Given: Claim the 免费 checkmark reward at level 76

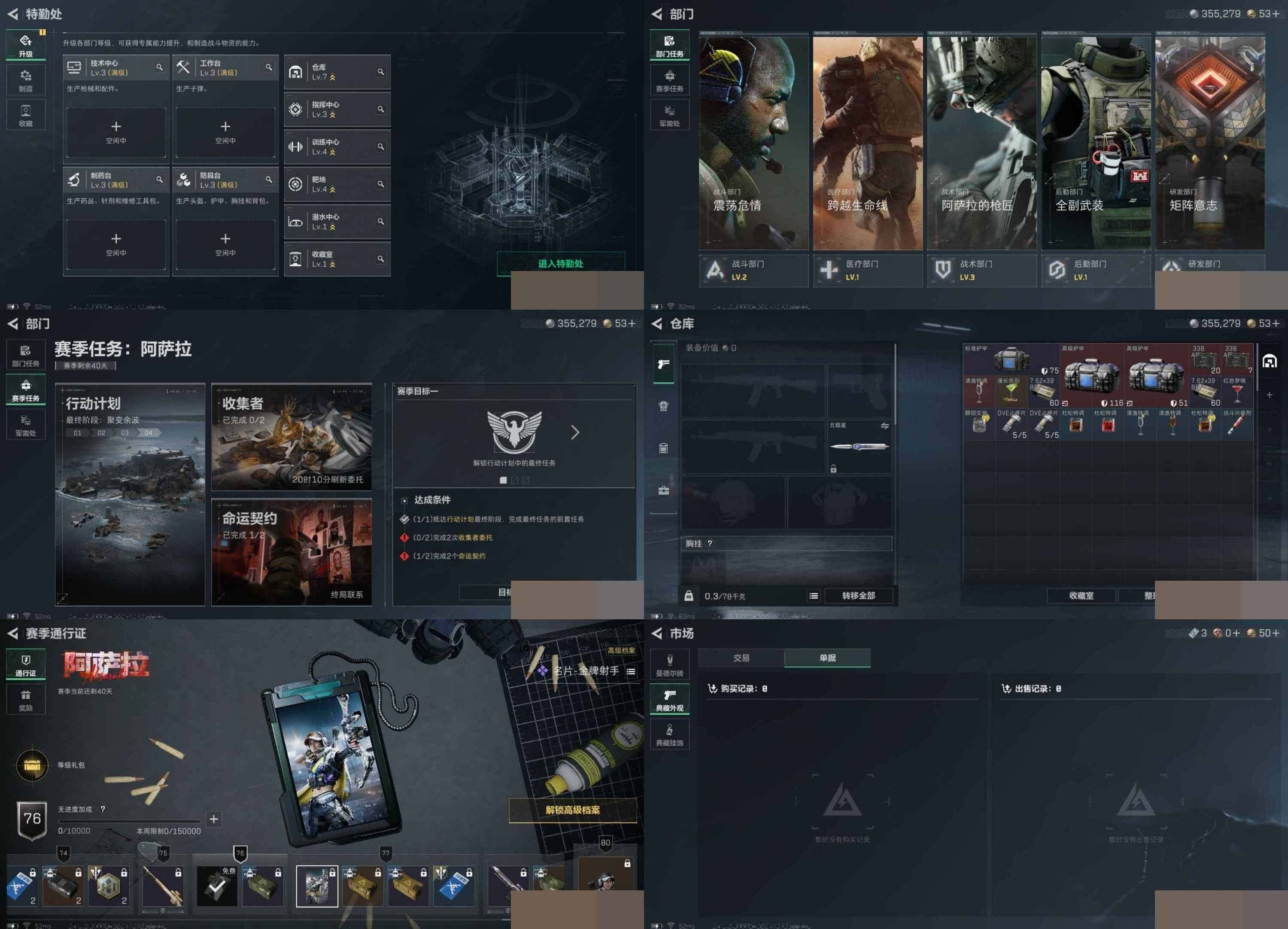Looking at the screenshot, I should tap(216, 886).
